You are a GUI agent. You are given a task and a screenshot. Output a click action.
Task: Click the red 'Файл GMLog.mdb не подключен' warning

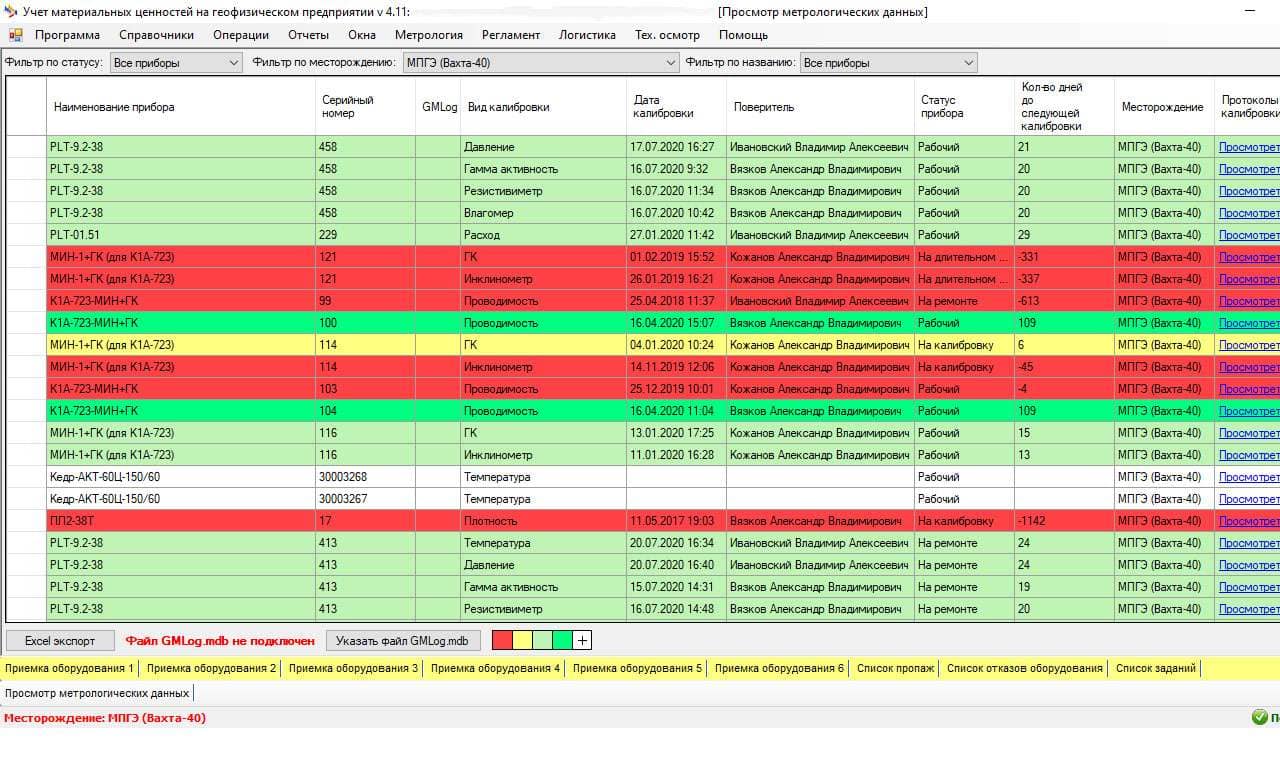tap(220, 640)
